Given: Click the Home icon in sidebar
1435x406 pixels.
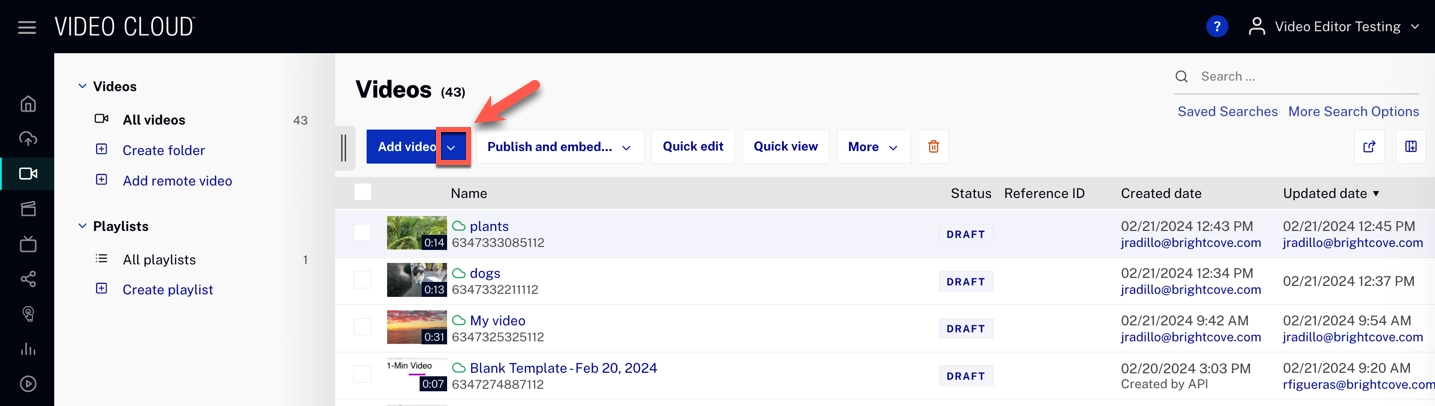Looking at the screenshot, I should tap(28, 104).
